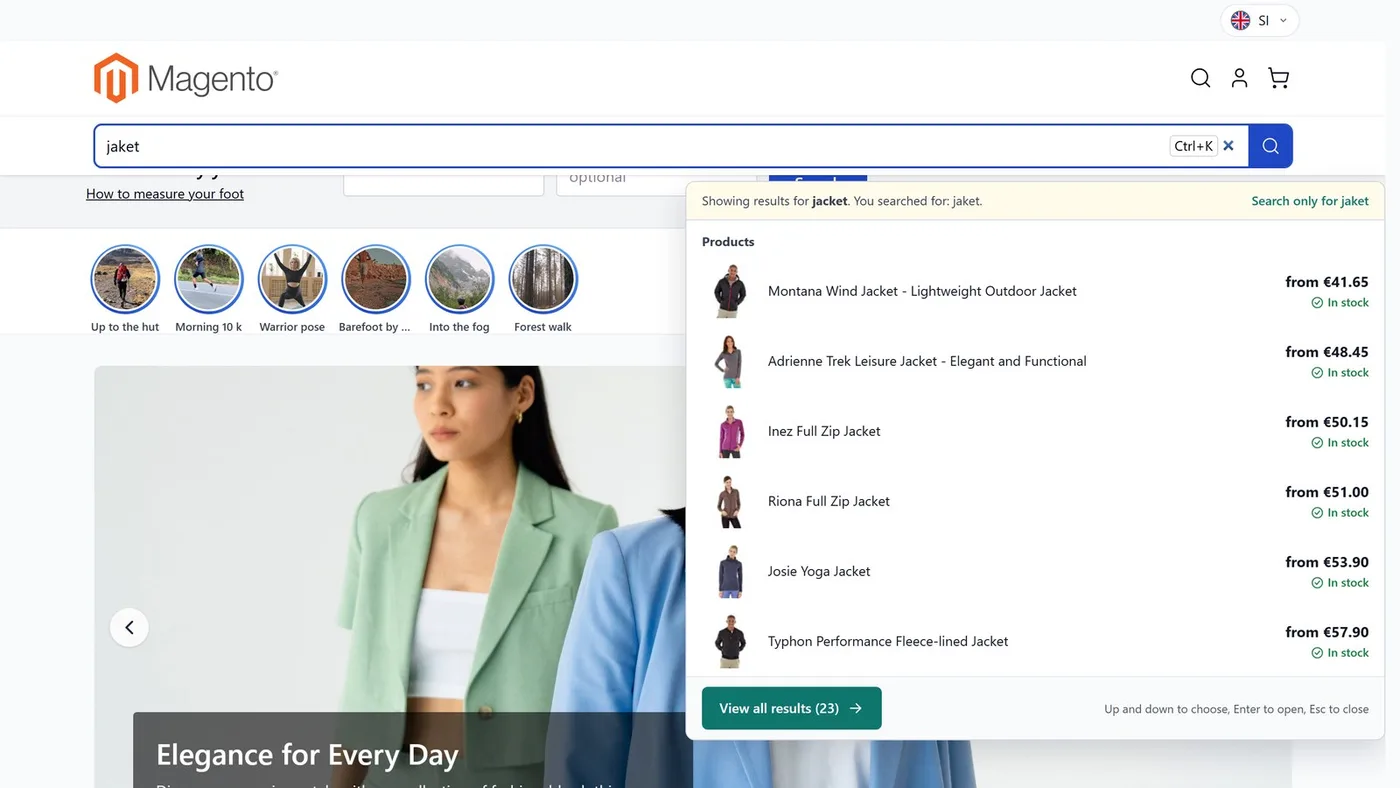The width and height of the screenshot is (1400, 788).
Task: Click the from €53.90 price
Action: click(1327, 562)
